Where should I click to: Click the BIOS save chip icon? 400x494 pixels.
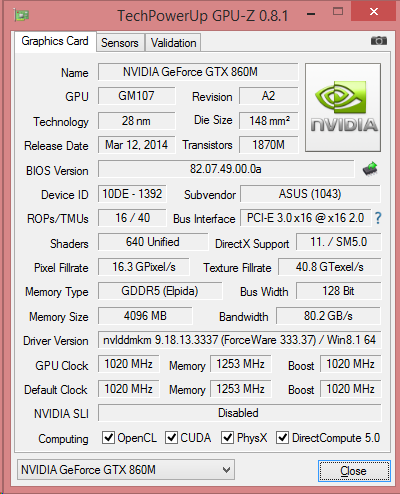(x=370, y=169)
